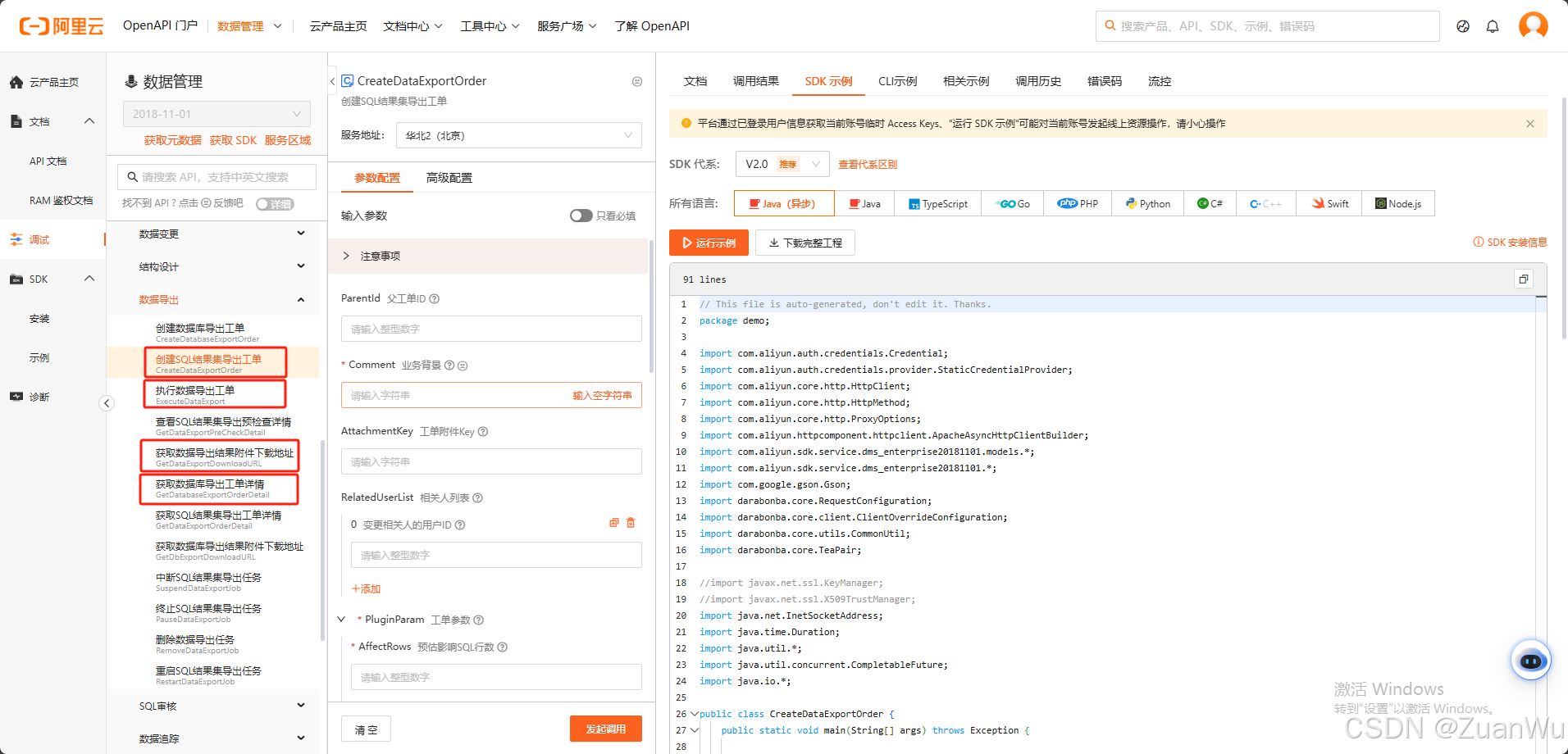Viewport: 1568px width, 754px height.
Task: Open the notification bell
Action: [x=1493, y=26]
